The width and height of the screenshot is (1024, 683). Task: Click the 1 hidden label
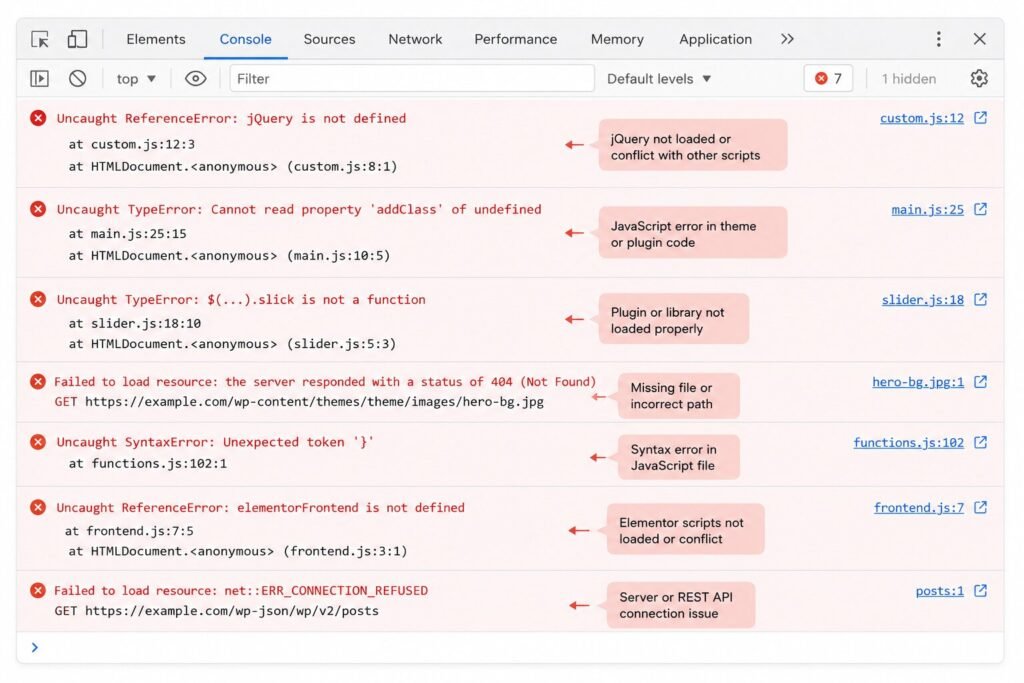(908, 79)
